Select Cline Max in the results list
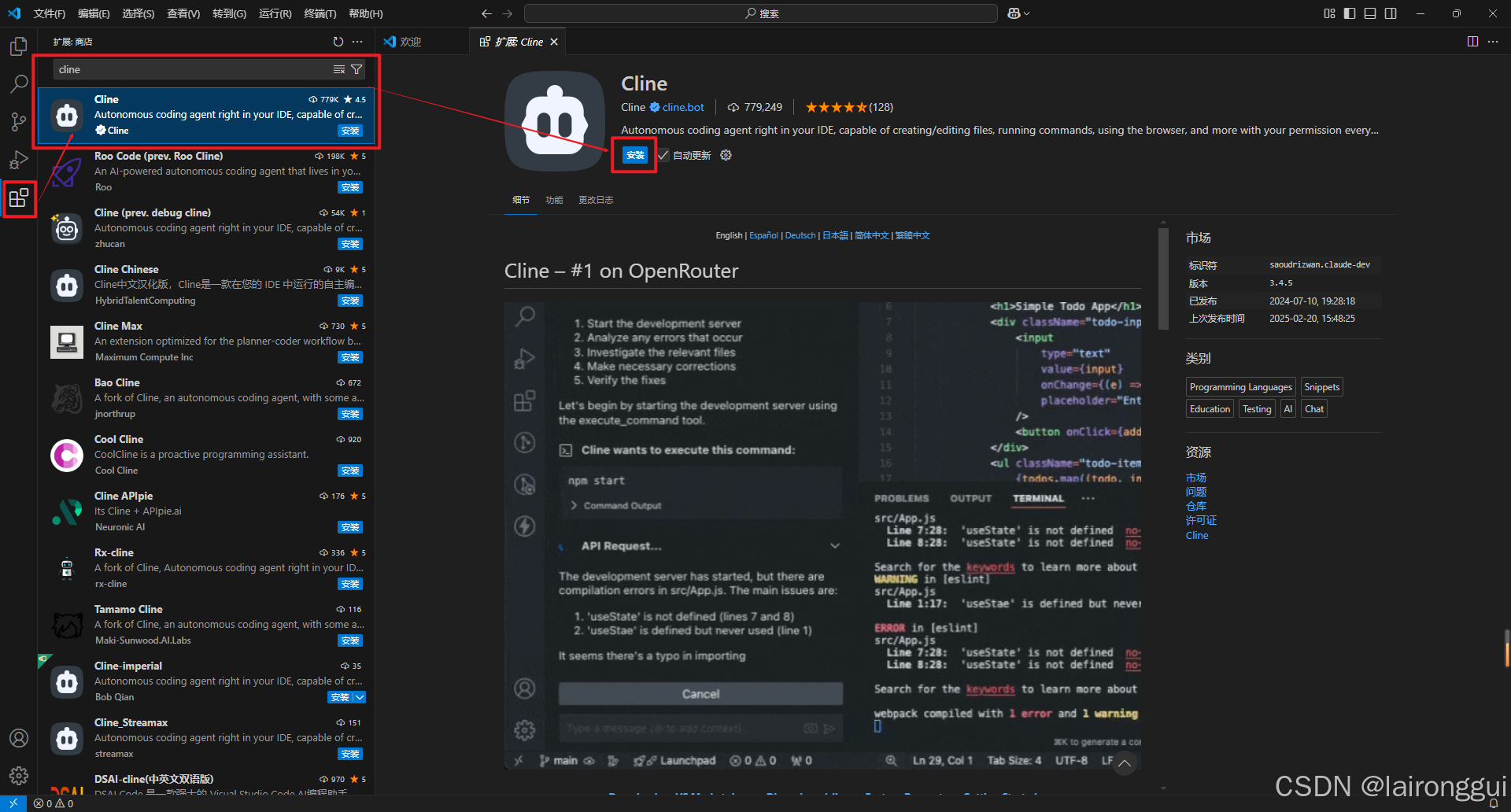 click(206, 341)
